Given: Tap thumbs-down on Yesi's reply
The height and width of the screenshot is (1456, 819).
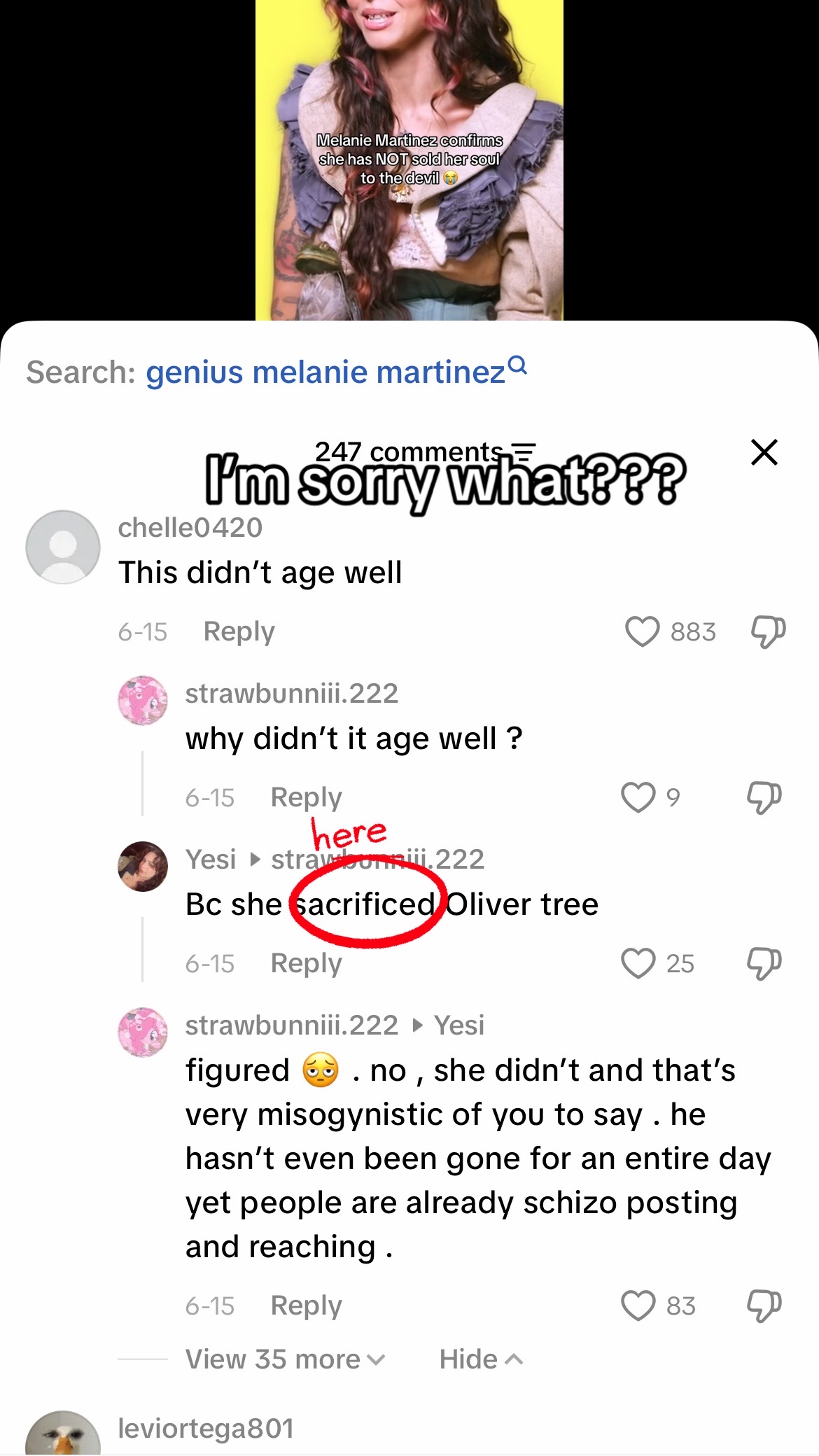Looking at the screenshot, I should [x=764, y=963].
